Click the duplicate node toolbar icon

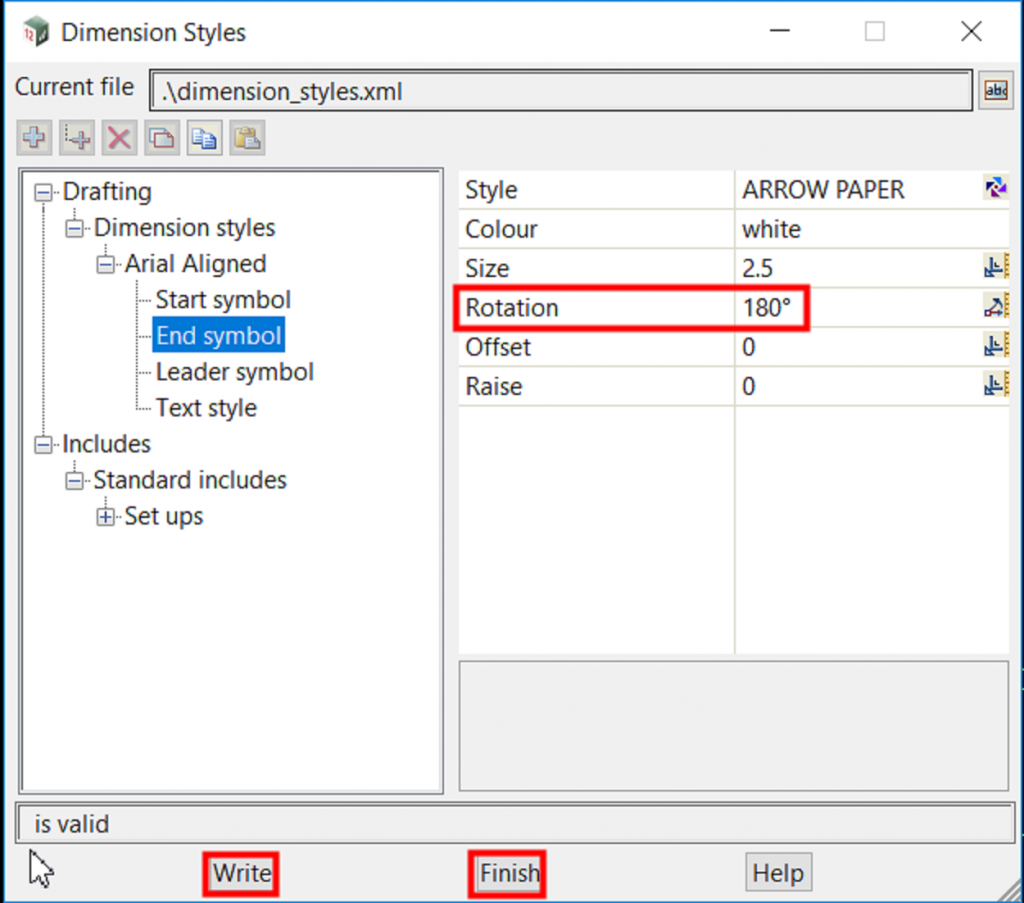click(162, 138)
